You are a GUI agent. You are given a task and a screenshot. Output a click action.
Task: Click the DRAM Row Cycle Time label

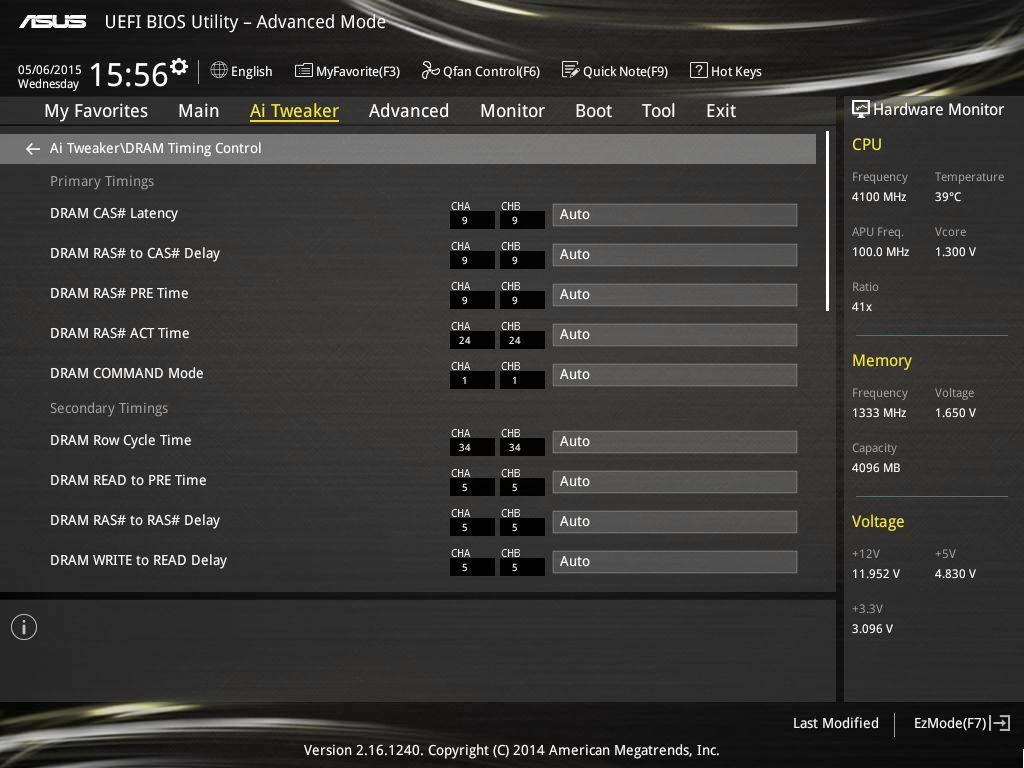[x=121, y=440]
